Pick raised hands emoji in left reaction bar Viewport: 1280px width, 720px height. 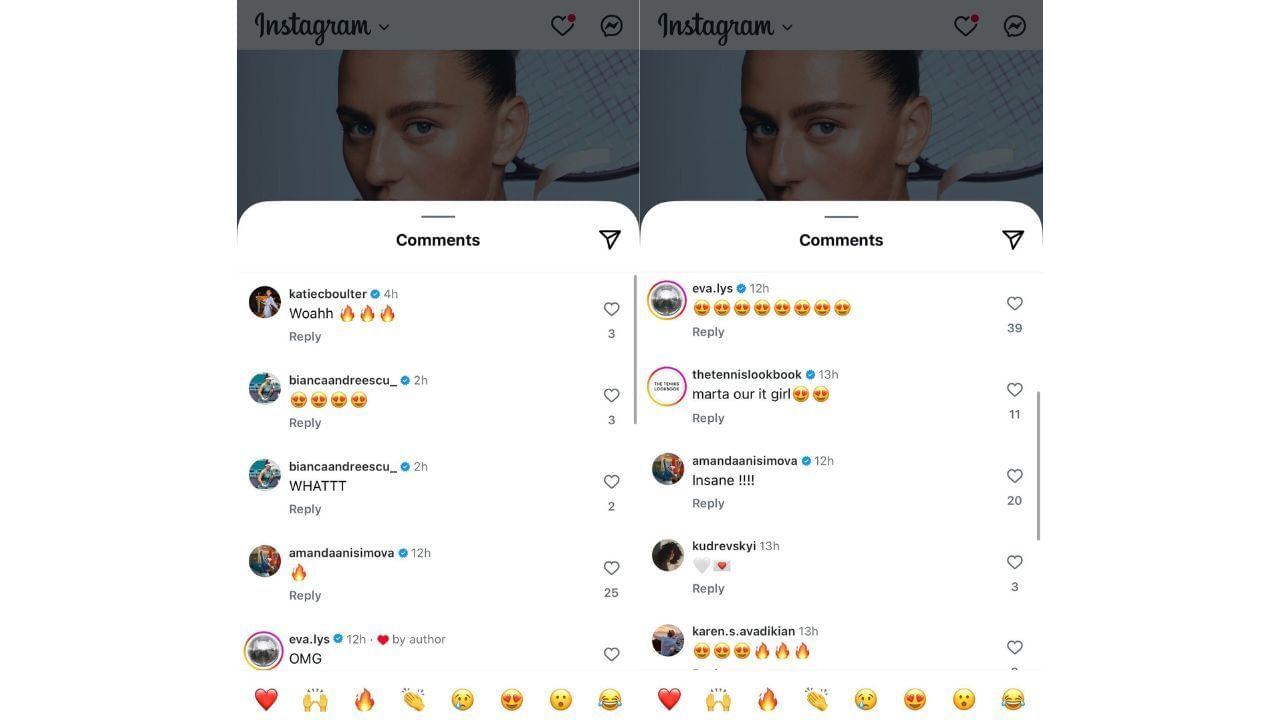pyautogui.click(x=315, y=699)
